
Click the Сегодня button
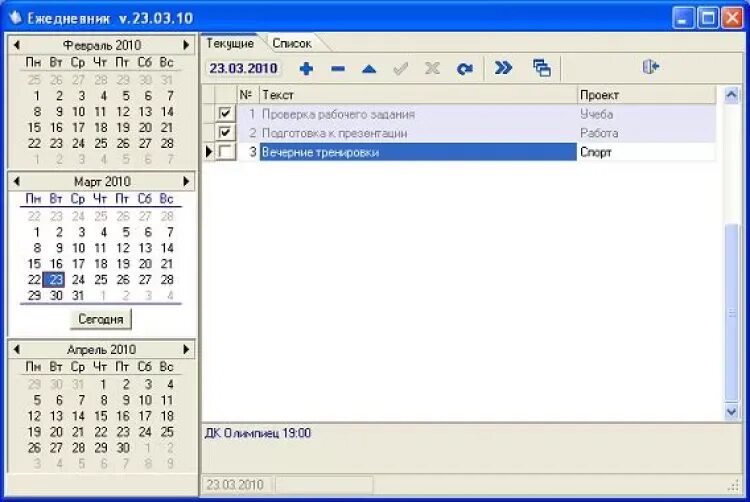pyautogui.click(x=101, y=319)
